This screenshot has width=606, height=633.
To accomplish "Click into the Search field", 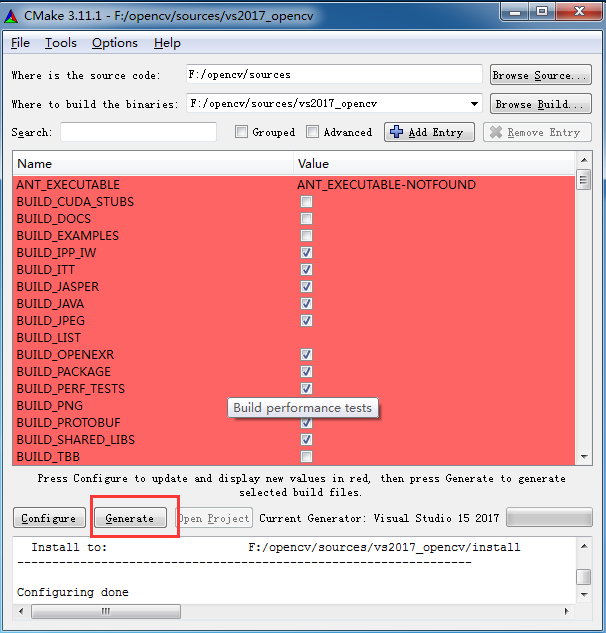I will [x=138, y=132].
